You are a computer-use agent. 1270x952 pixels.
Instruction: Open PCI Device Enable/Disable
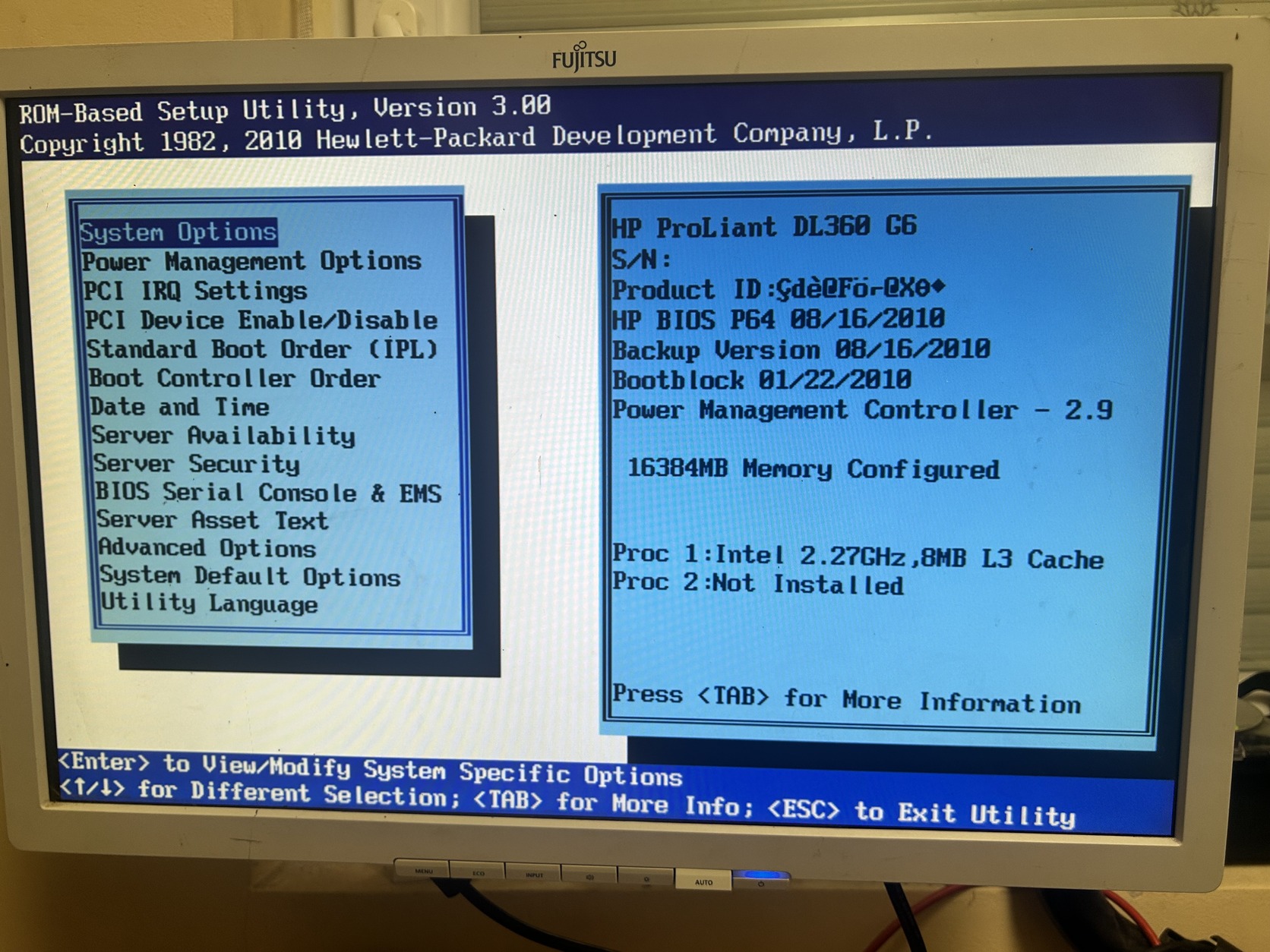point(261,320)
